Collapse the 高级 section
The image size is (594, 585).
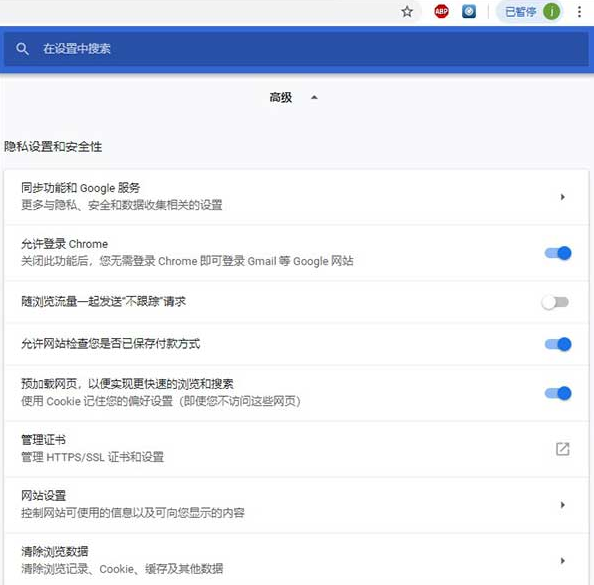pyautogui.click(x=314, y=98)
